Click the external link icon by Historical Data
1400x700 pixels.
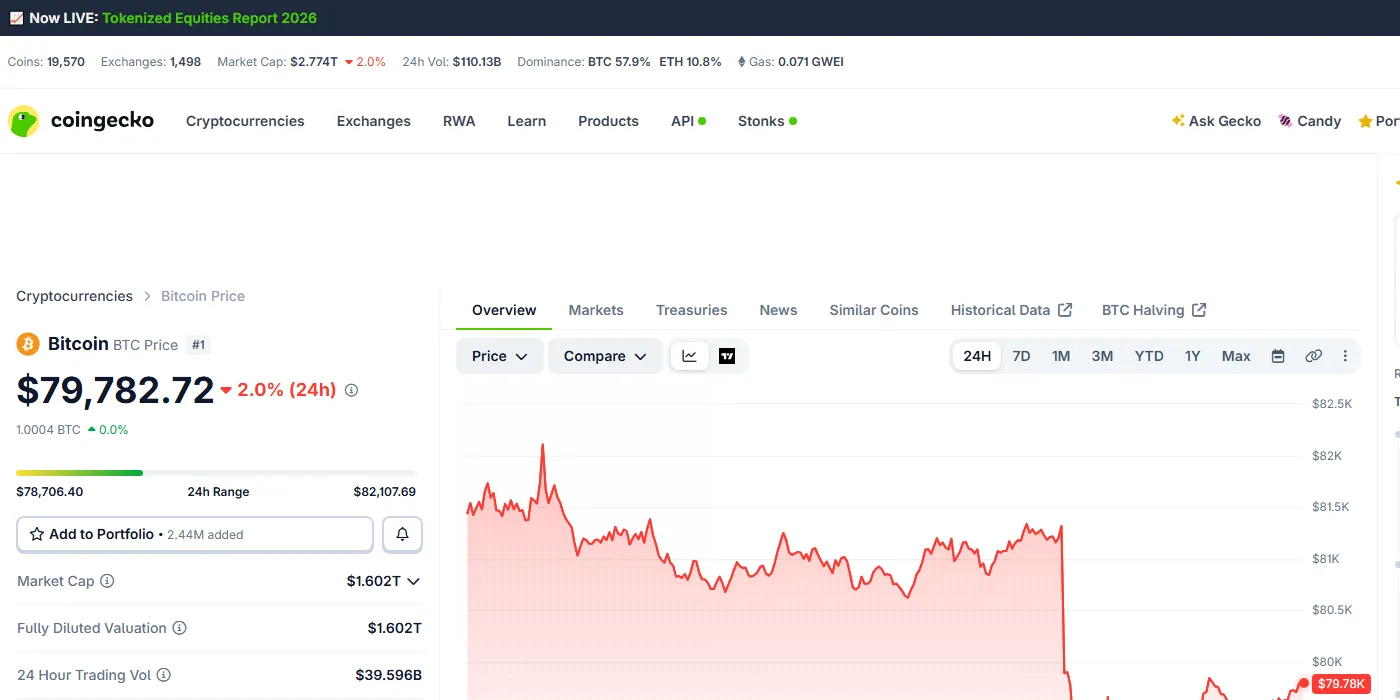point(1065,310)
